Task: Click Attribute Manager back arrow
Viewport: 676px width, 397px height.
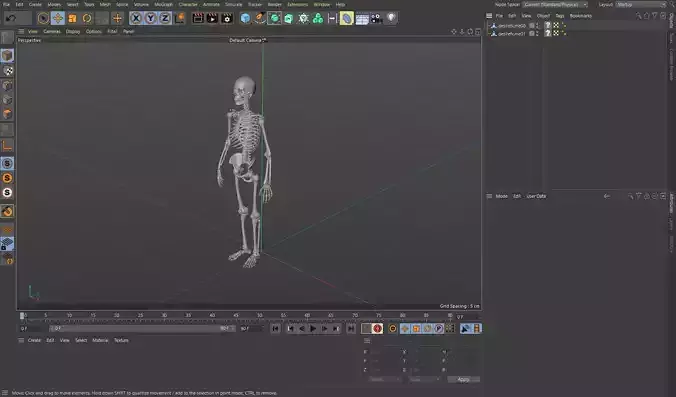Action: 607,196
